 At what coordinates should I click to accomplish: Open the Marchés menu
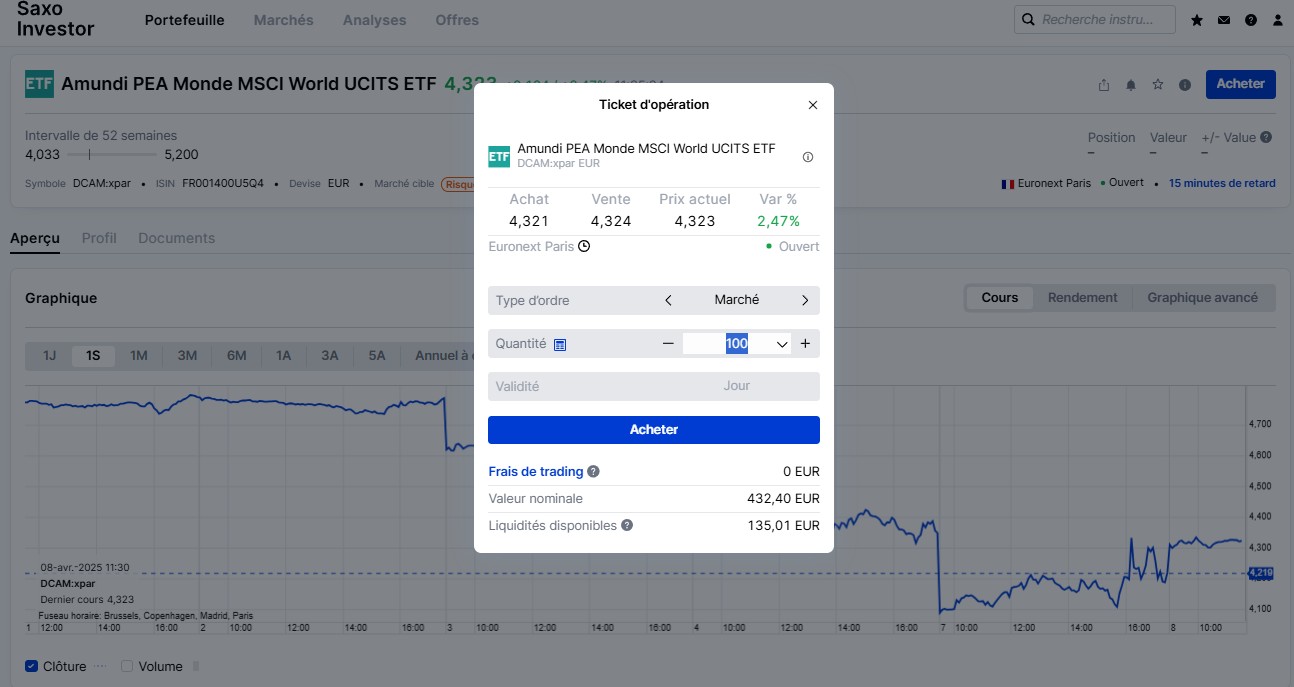(284, 20)
